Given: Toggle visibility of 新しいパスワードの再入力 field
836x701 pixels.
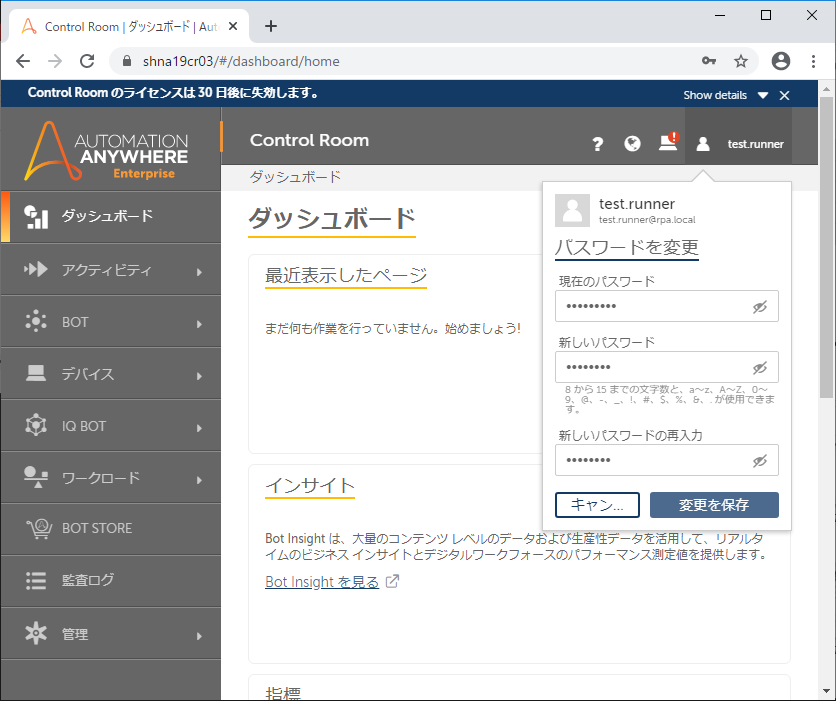Looking at the screenshot, I should click(760, 461).
